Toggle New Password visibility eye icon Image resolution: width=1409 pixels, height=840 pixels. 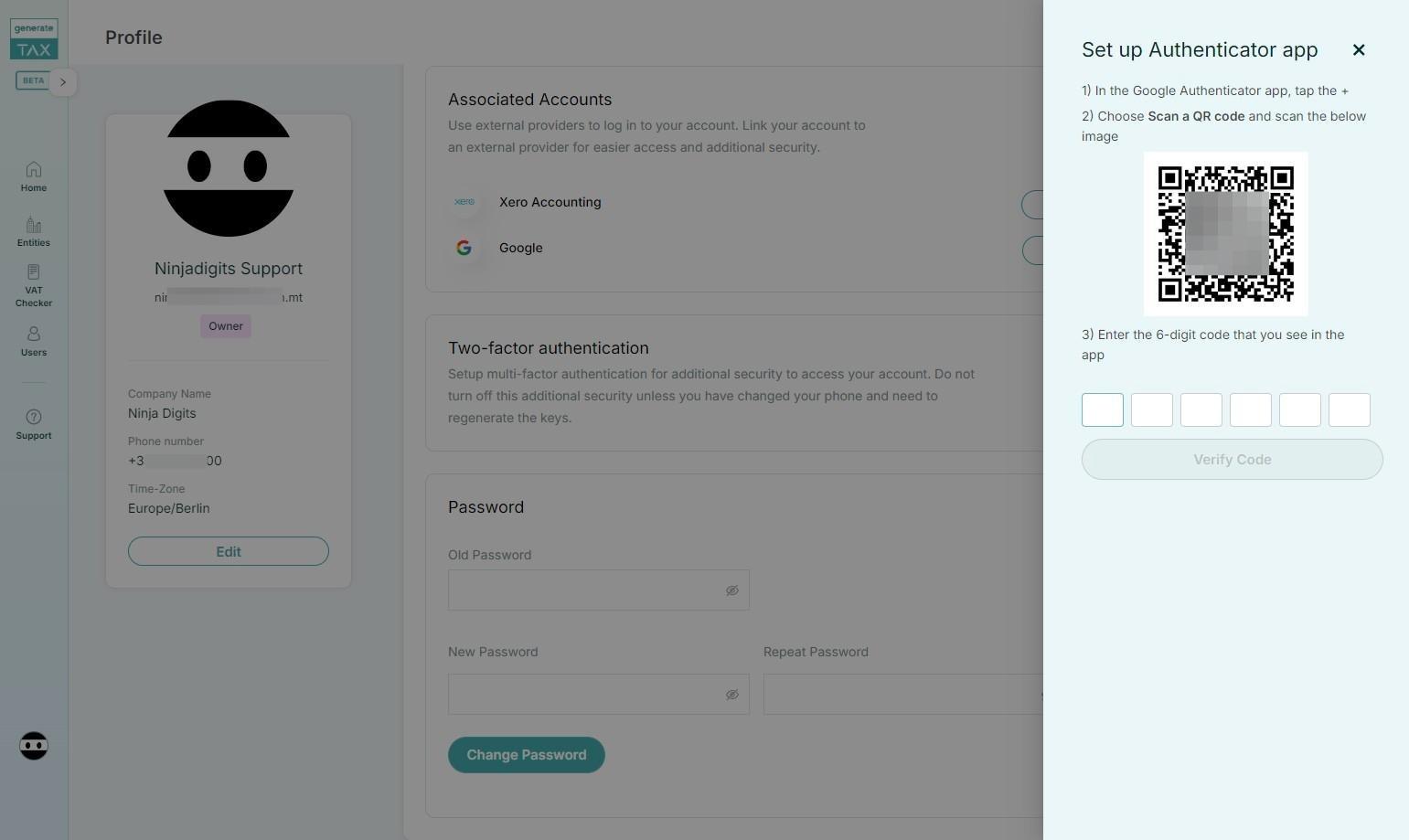click(x=732, y=695)
